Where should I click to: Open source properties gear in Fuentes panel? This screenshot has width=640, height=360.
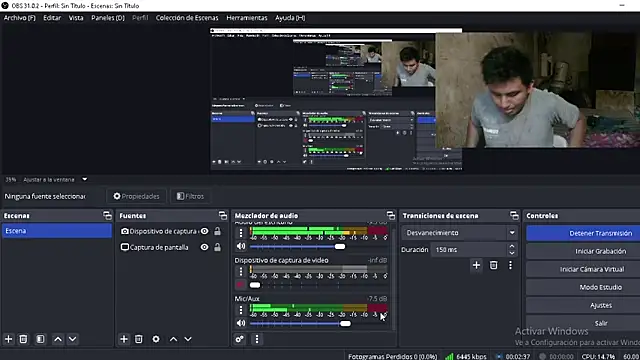coord(156,339)
